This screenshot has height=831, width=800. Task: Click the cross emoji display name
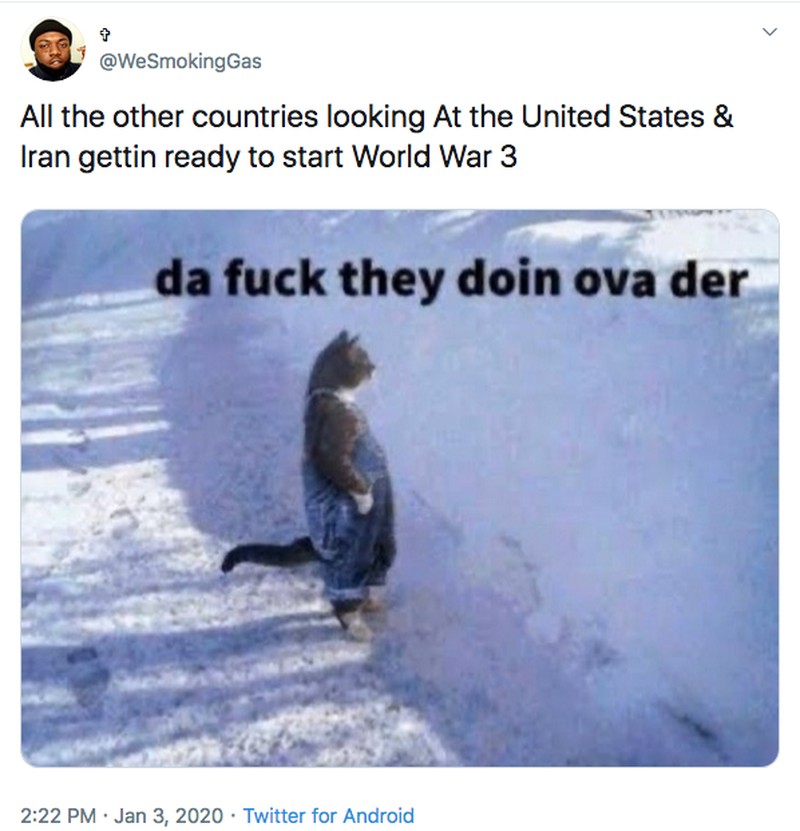click(x=105, y=36)
